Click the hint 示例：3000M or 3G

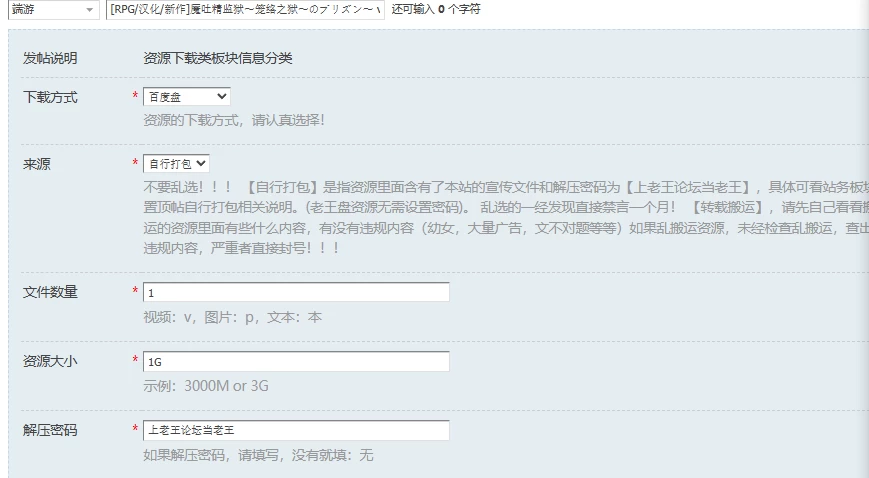tap(206, 386)
